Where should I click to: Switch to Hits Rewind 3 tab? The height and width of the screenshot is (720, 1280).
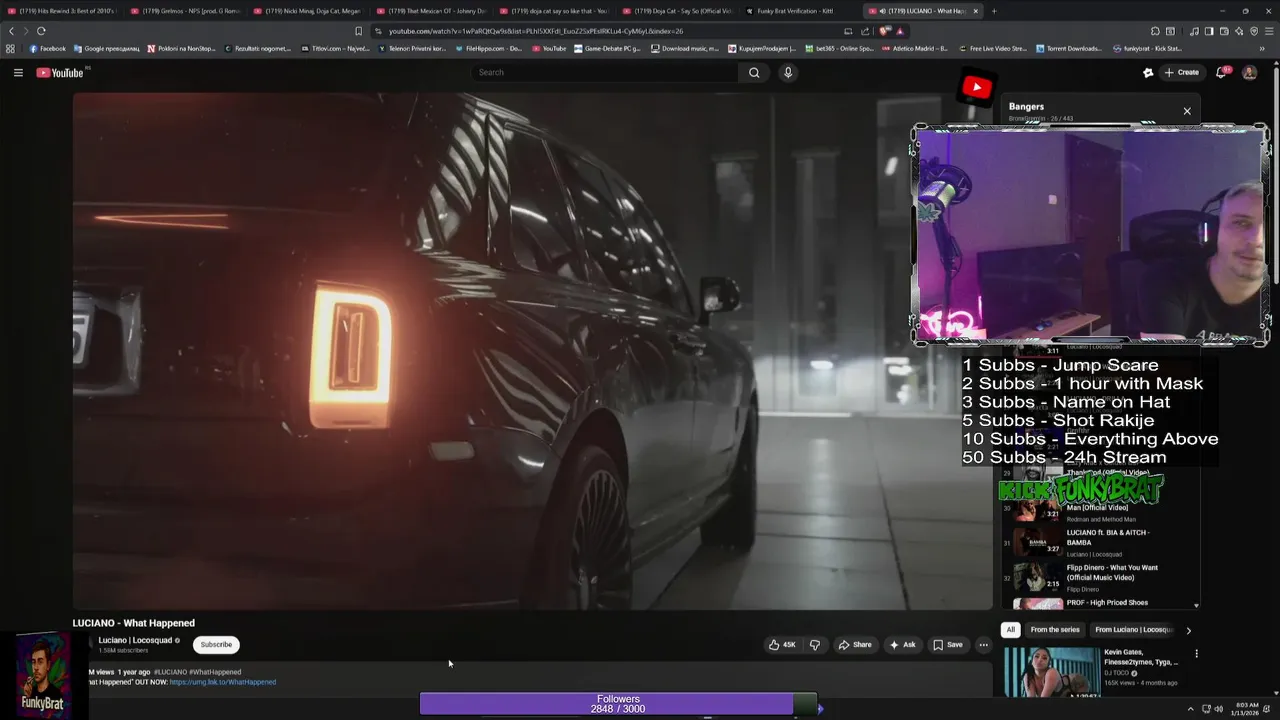62,11
